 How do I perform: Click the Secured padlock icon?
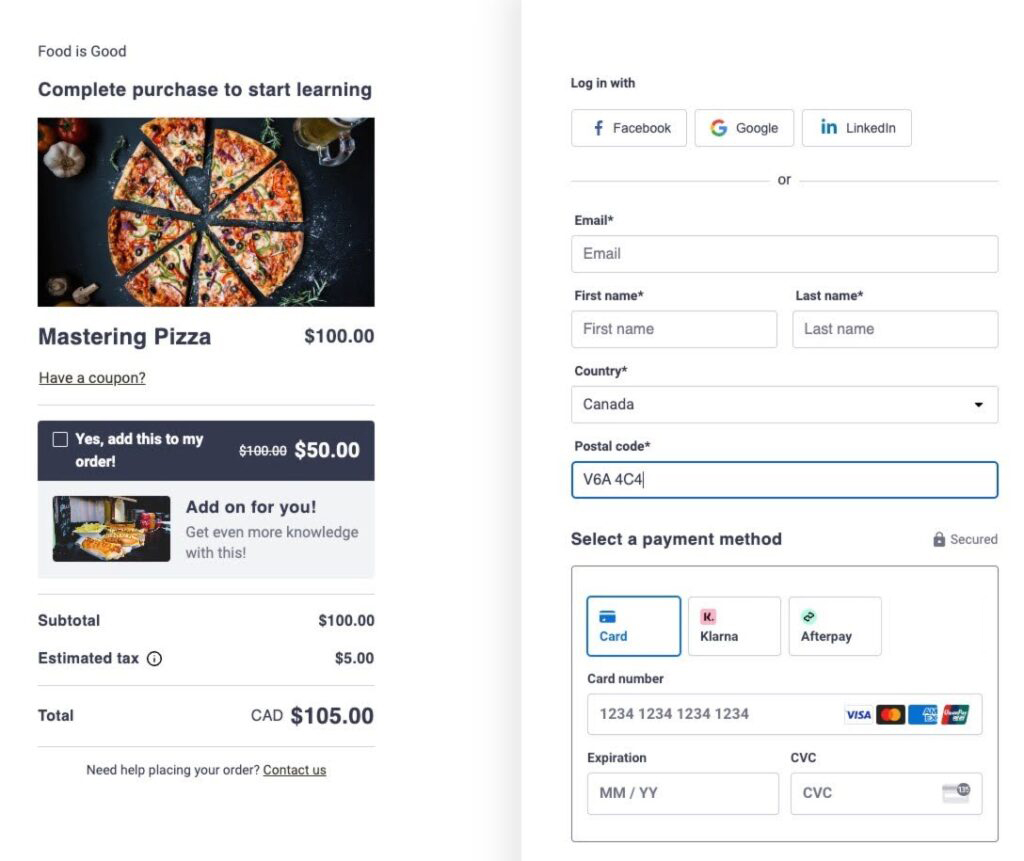click(x=939, y=539)
